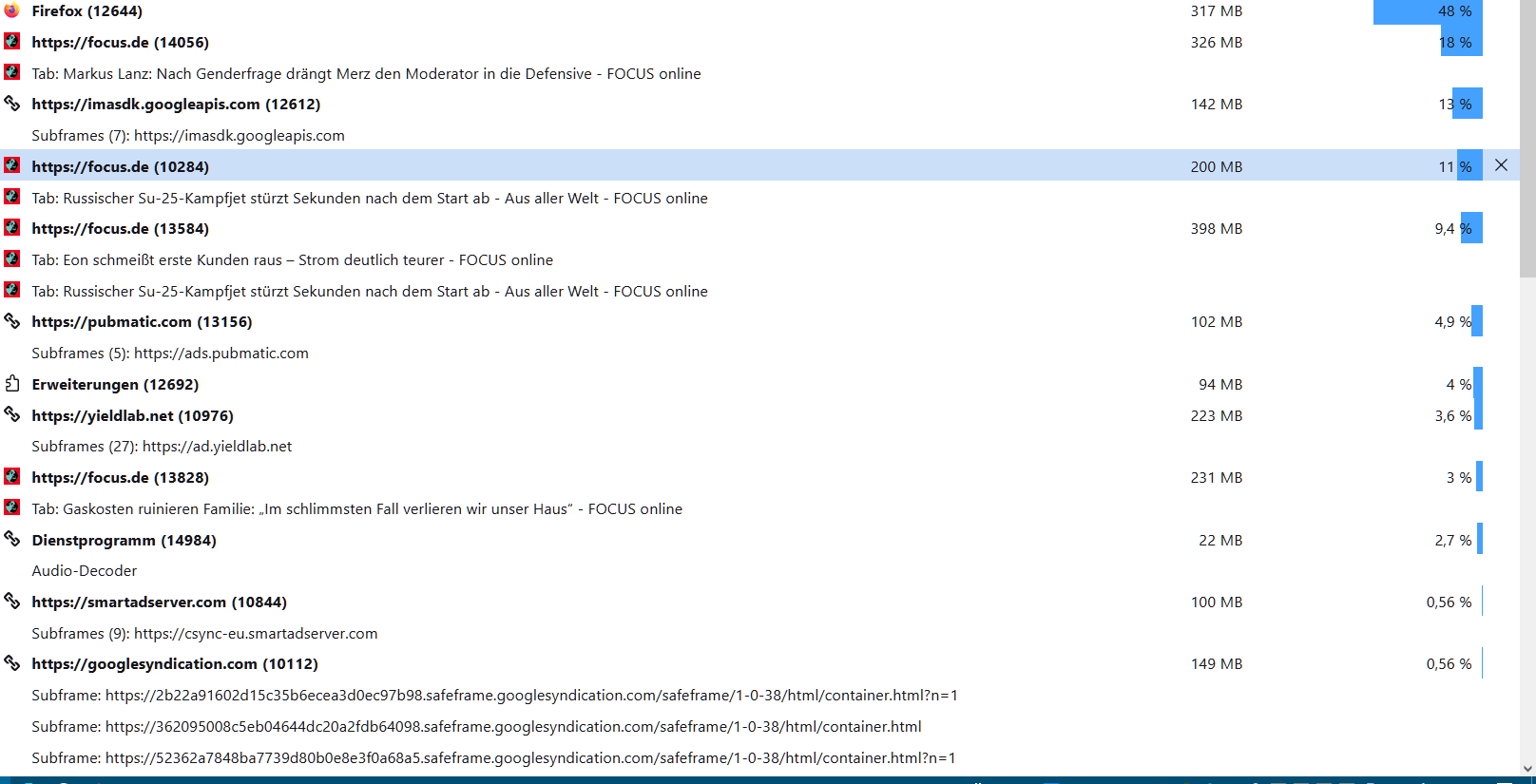Click the 231 MB memory value of focus.de (13828)
This screenshot has height=784, width=1536.
(x=1217, y=478)
